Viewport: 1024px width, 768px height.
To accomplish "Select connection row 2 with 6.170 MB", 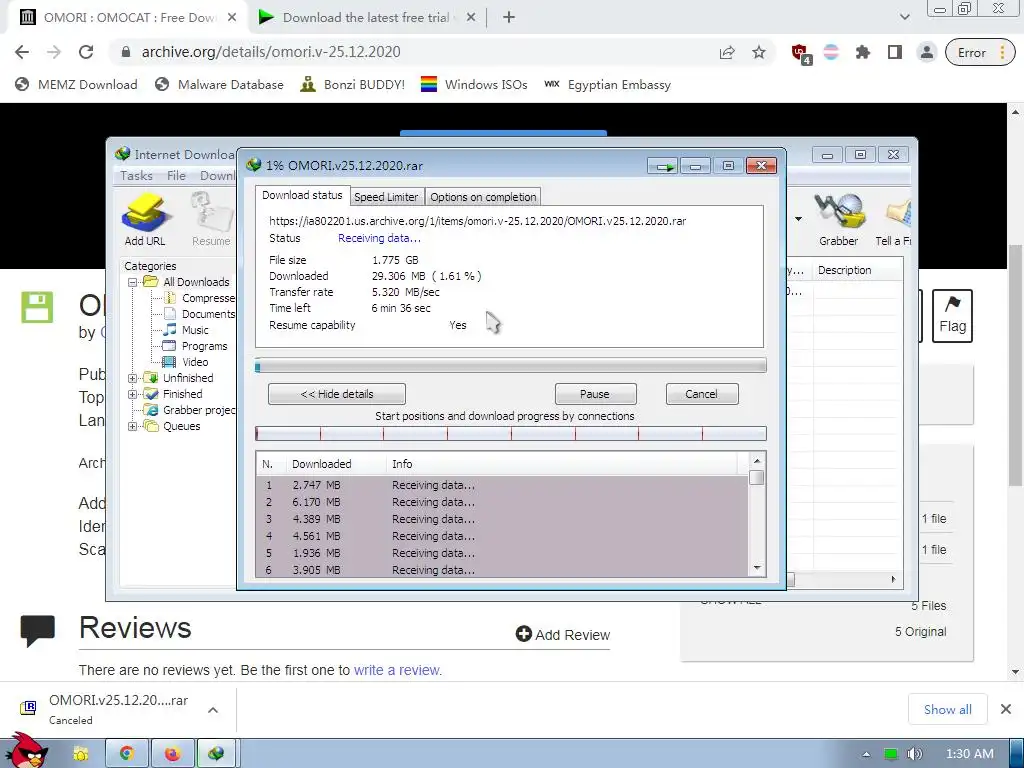I will tap(502, 502).
